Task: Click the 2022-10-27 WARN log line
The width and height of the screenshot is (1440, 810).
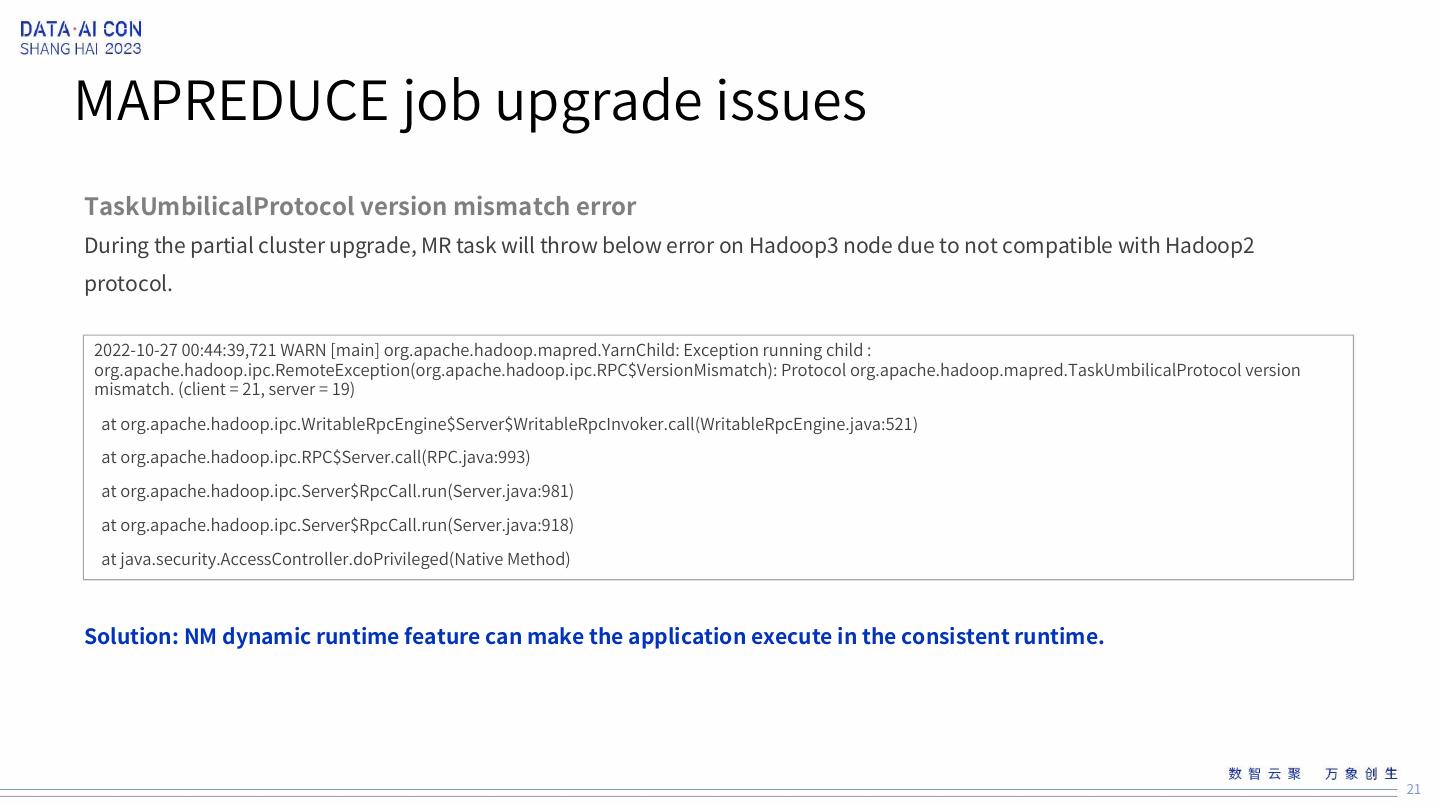Action: [482, 350]
